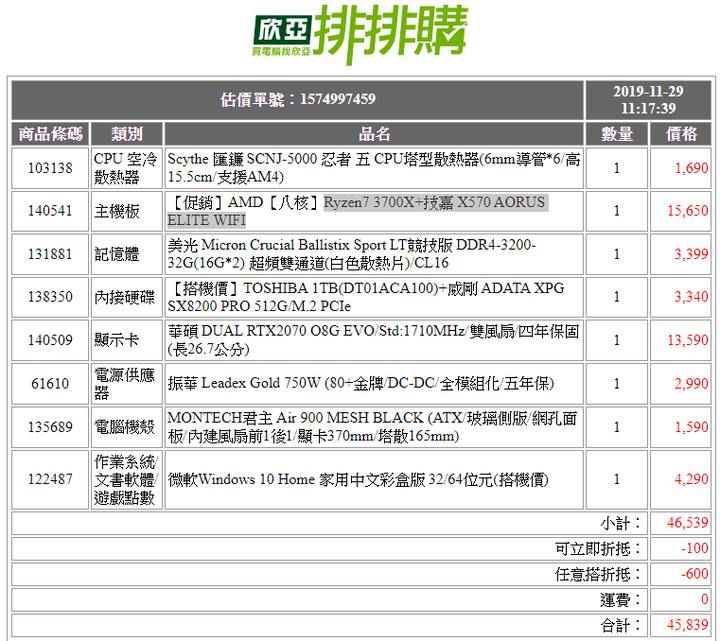Click the 顯示卡 category cell

(127, 340)
